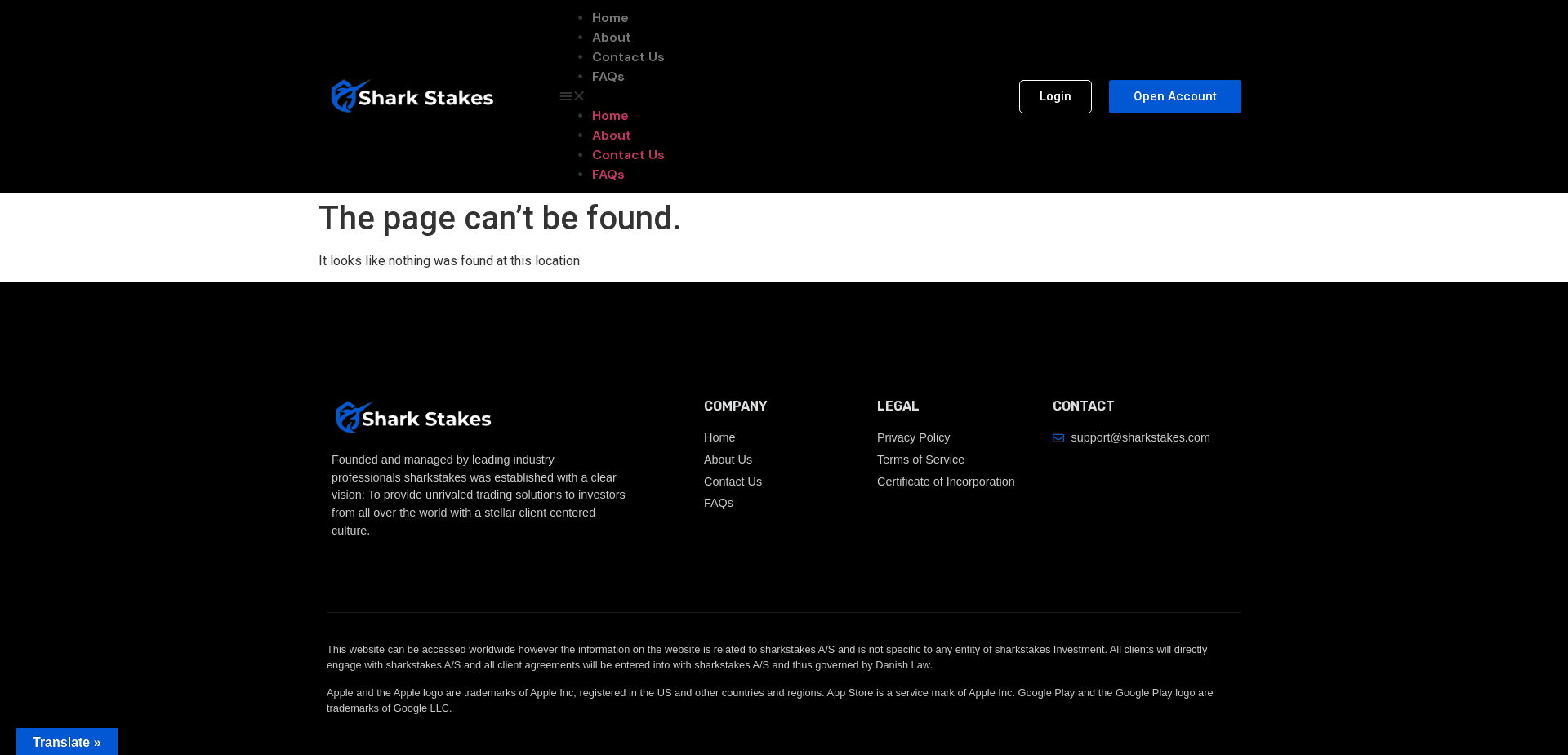Select Home in the top navigation

(610, 17)
